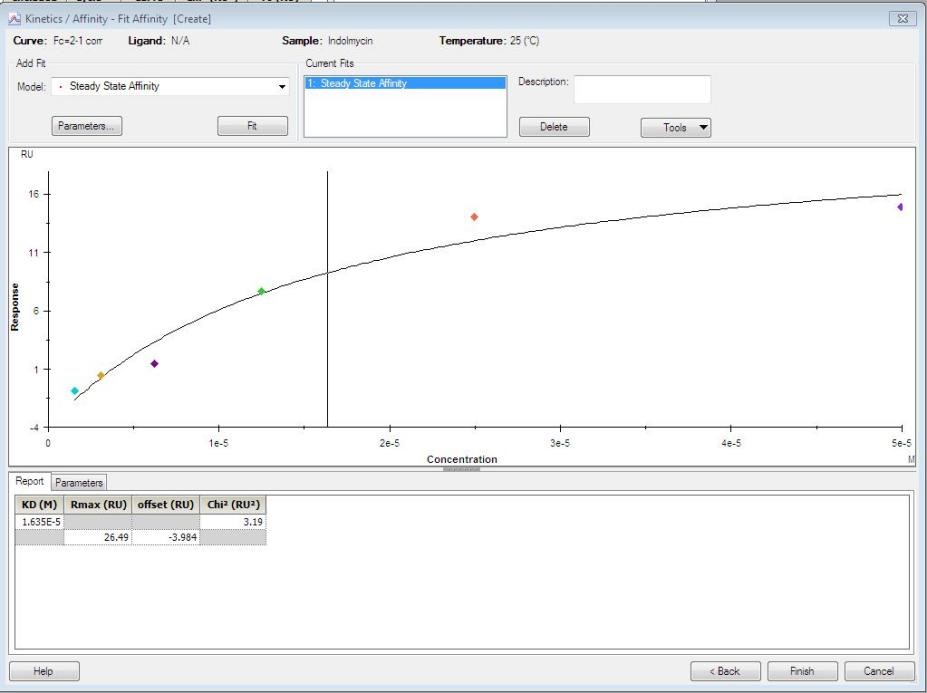
Task: Click the KD (M) column header
Action: 39,505
